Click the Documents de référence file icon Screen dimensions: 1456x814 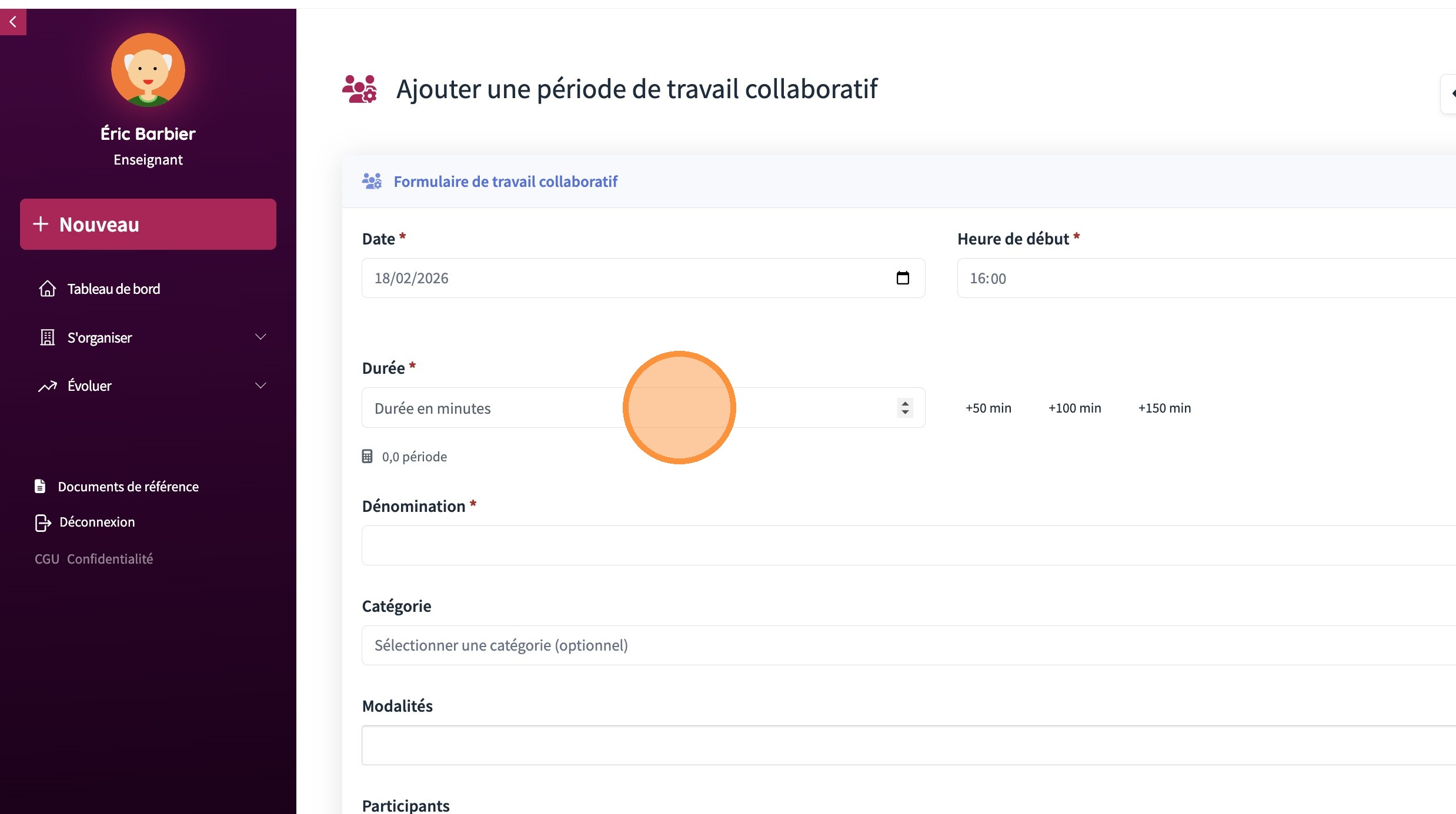(40, 486)
